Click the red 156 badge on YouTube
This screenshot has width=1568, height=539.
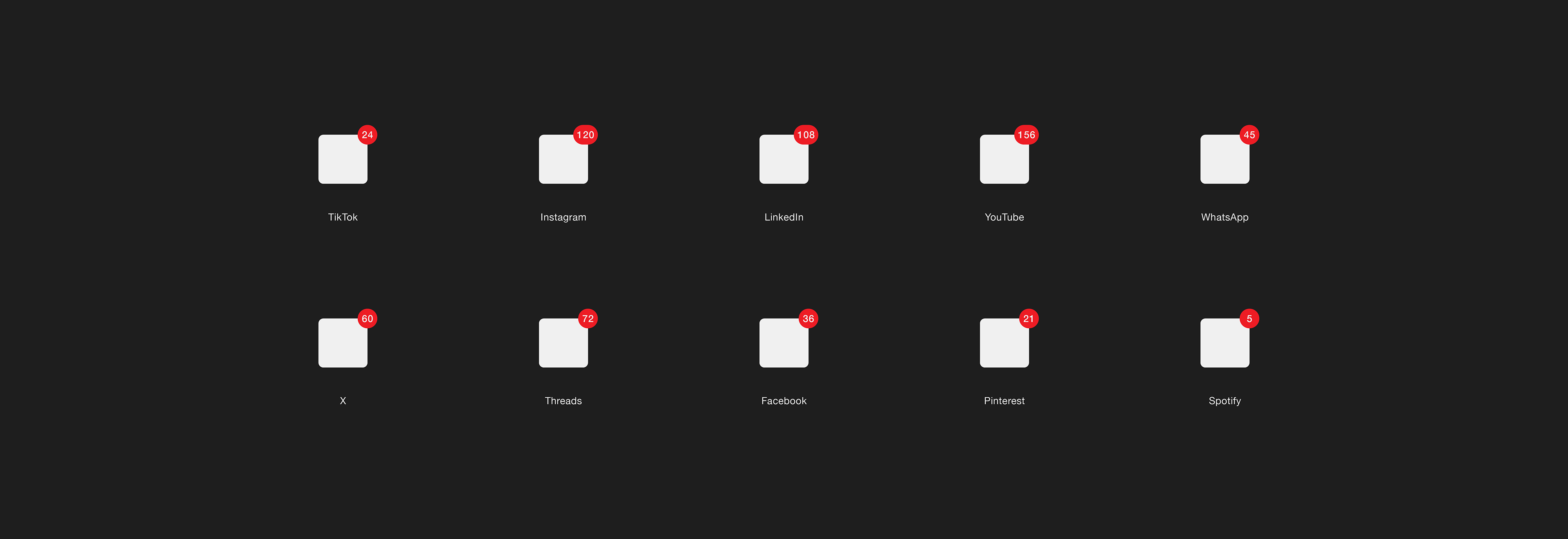[x=1026, y=135]
